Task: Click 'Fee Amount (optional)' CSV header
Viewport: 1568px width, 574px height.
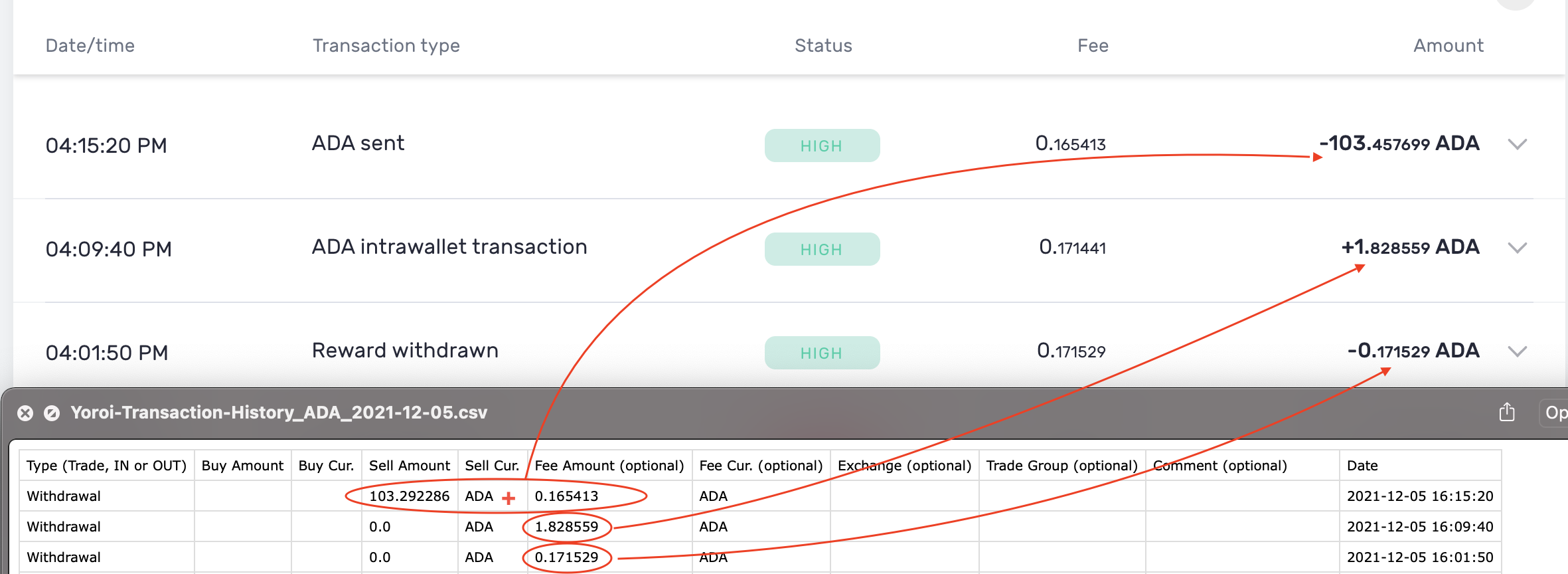Action: point(609,466)
